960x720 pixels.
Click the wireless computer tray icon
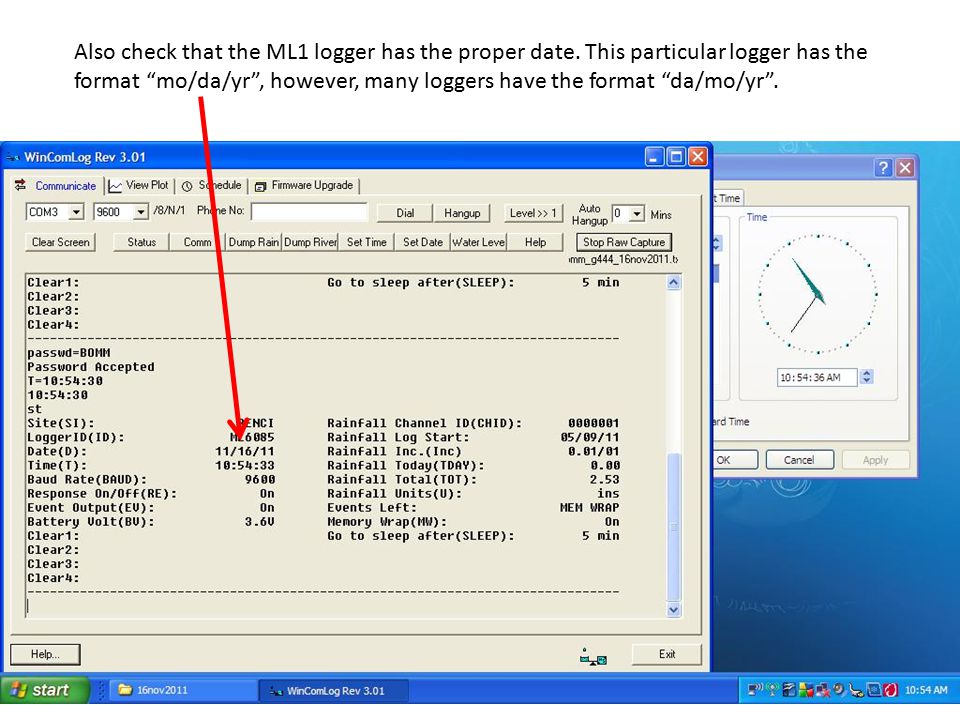pyautogui.click(x=756, y=690)
